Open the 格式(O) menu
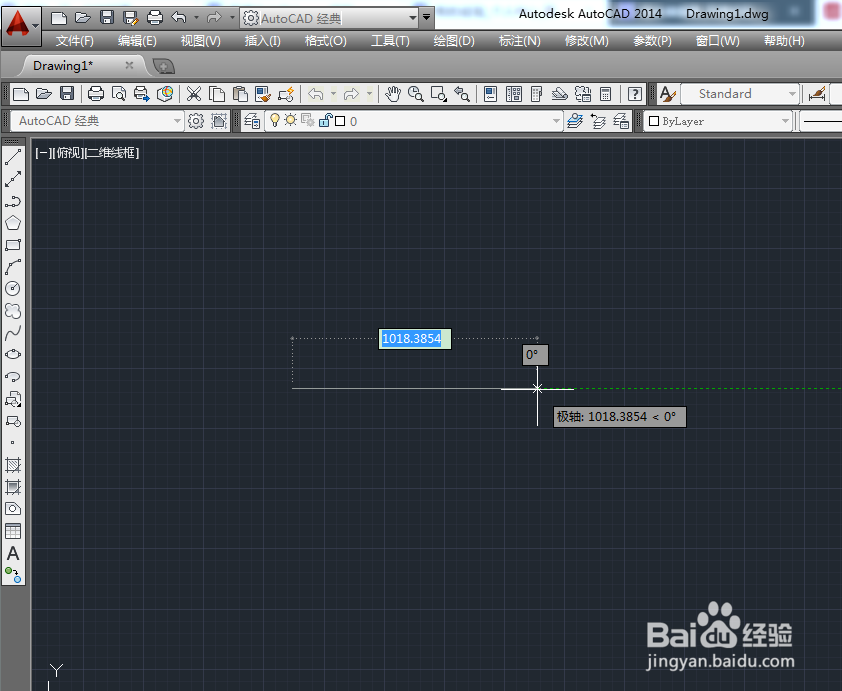 pos(325,41)
